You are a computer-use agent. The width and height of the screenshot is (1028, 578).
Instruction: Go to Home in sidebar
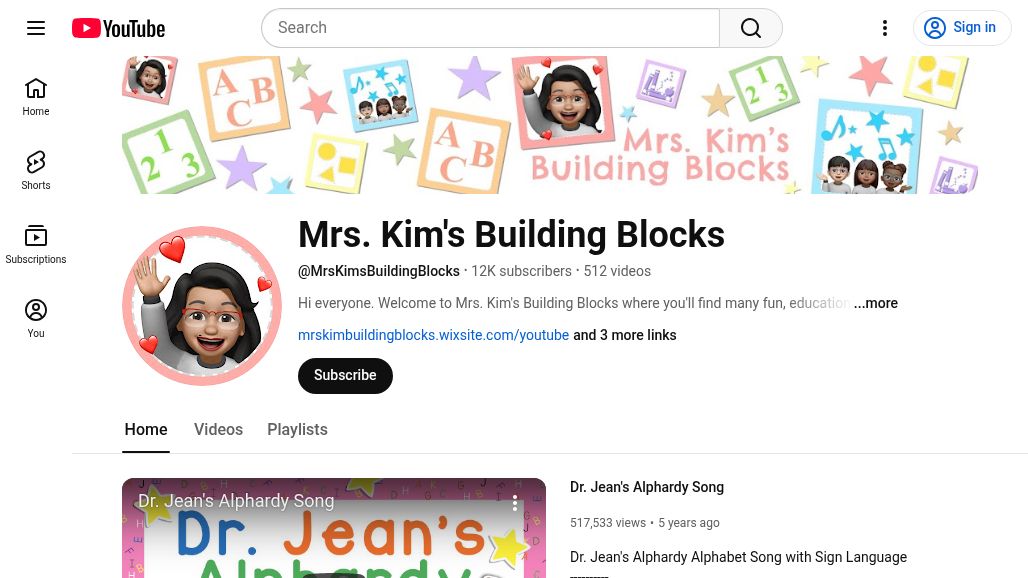36,97
